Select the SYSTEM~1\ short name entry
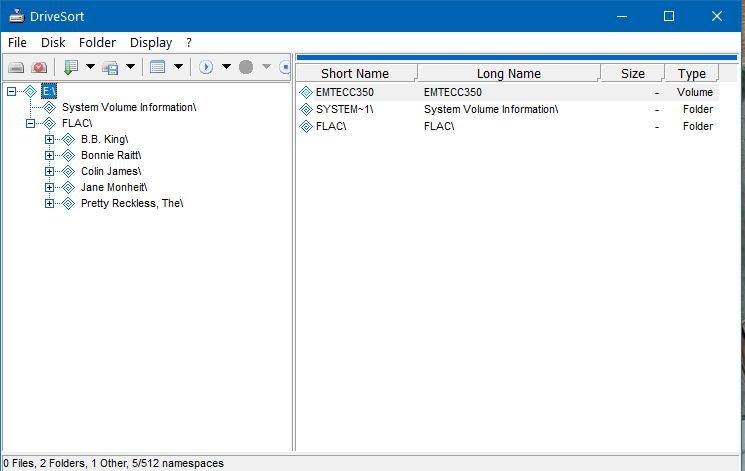Screen dimensions: 745x471 [x=344, y=109]
